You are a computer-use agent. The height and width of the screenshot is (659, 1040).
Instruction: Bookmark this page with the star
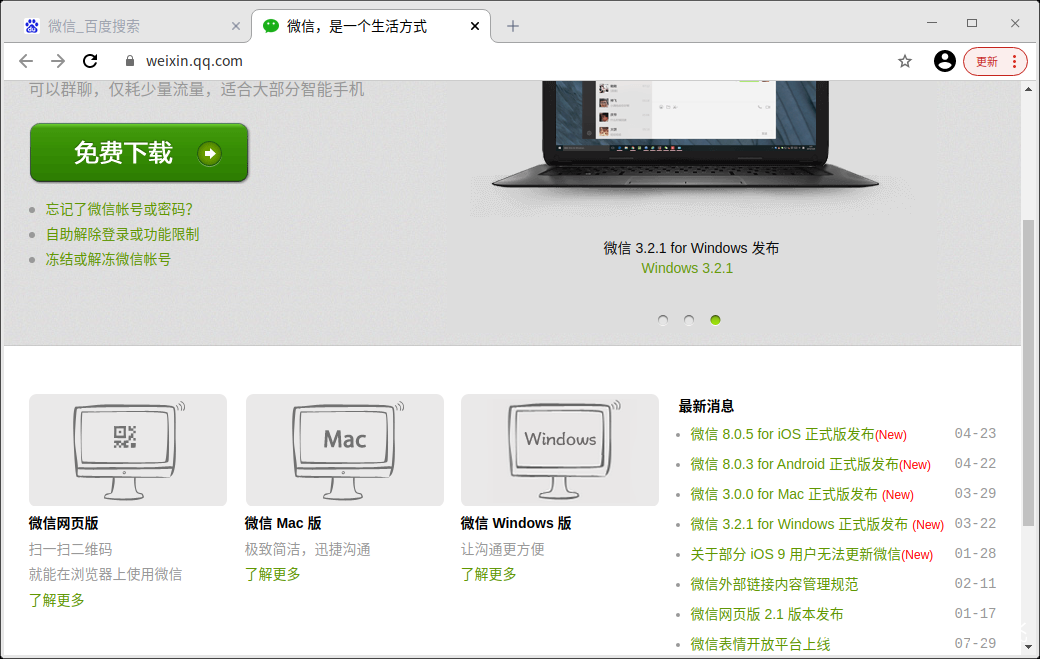(x=905, y=62)
